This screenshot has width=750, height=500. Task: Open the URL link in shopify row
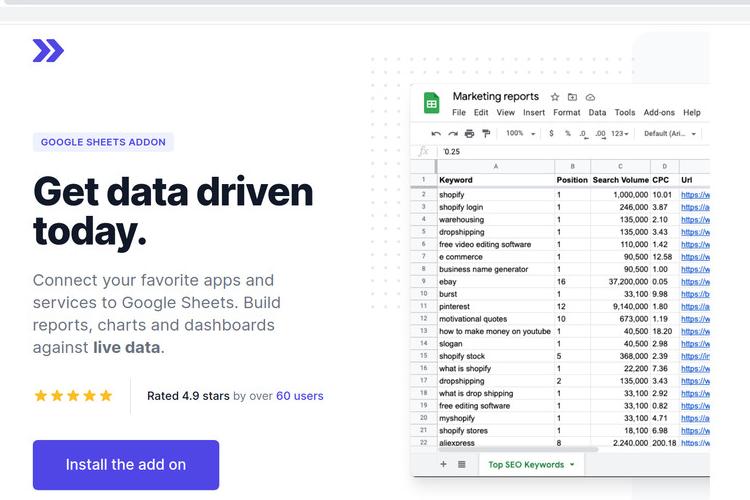coord(695,195)
